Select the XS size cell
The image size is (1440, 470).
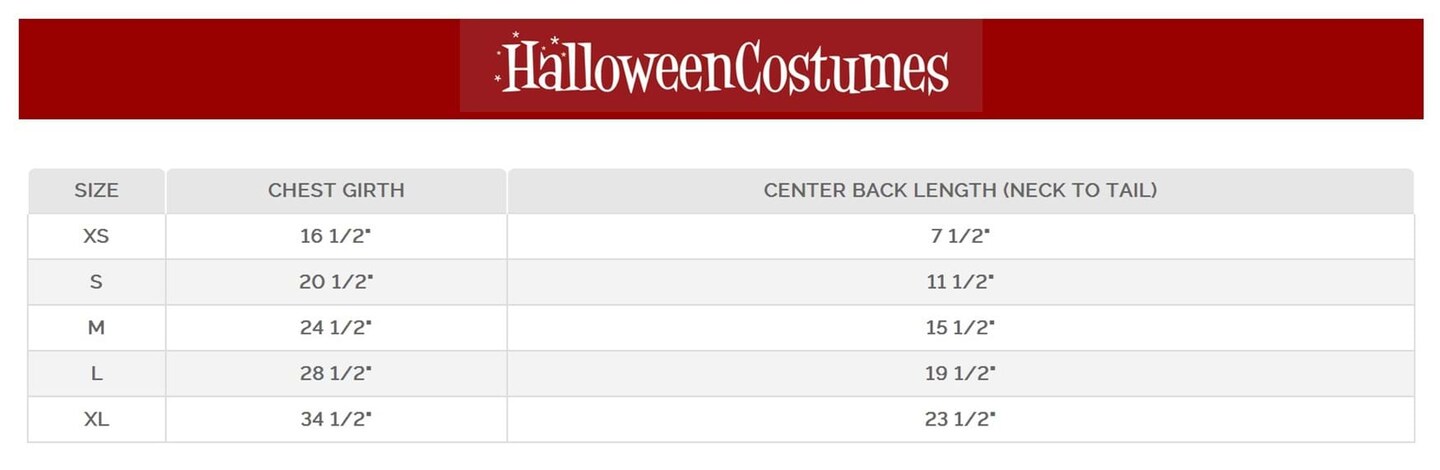(96, 236)
